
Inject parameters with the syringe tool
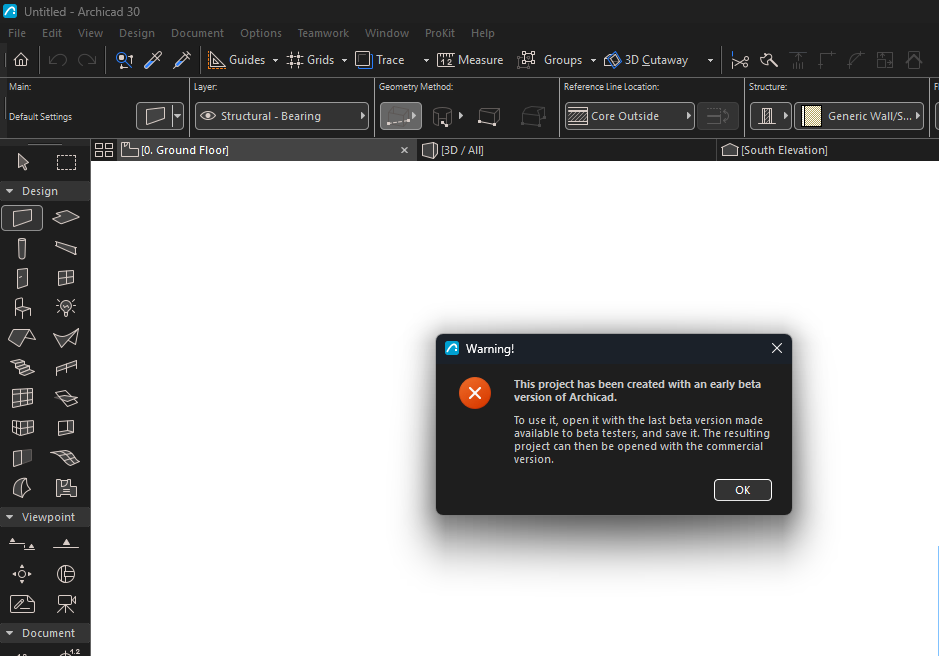tap(181, 60)
